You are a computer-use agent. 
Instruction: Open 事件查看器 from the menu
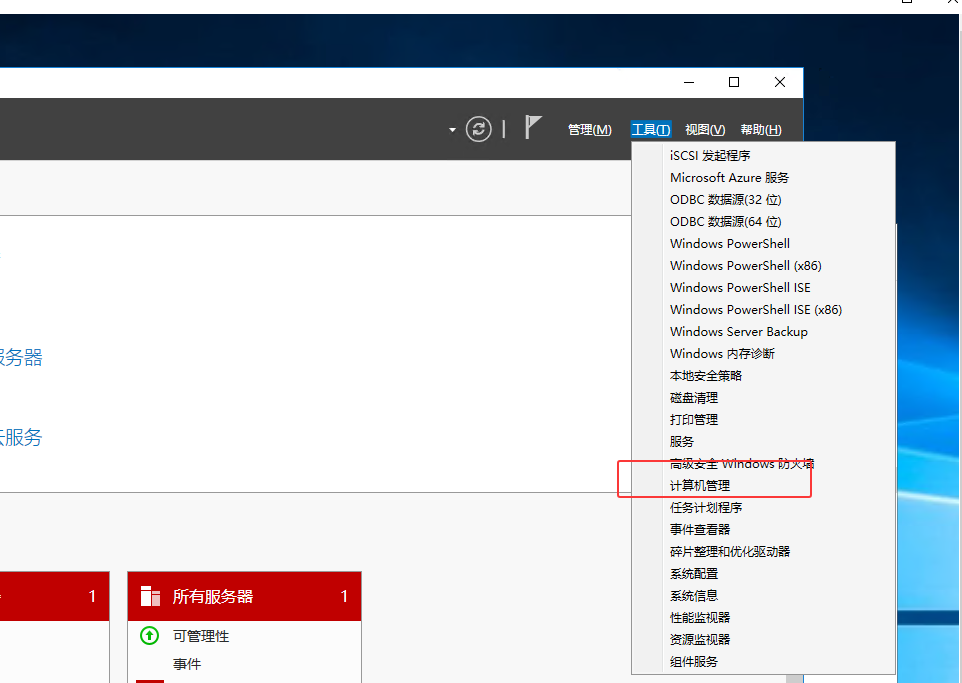[700, 530]
